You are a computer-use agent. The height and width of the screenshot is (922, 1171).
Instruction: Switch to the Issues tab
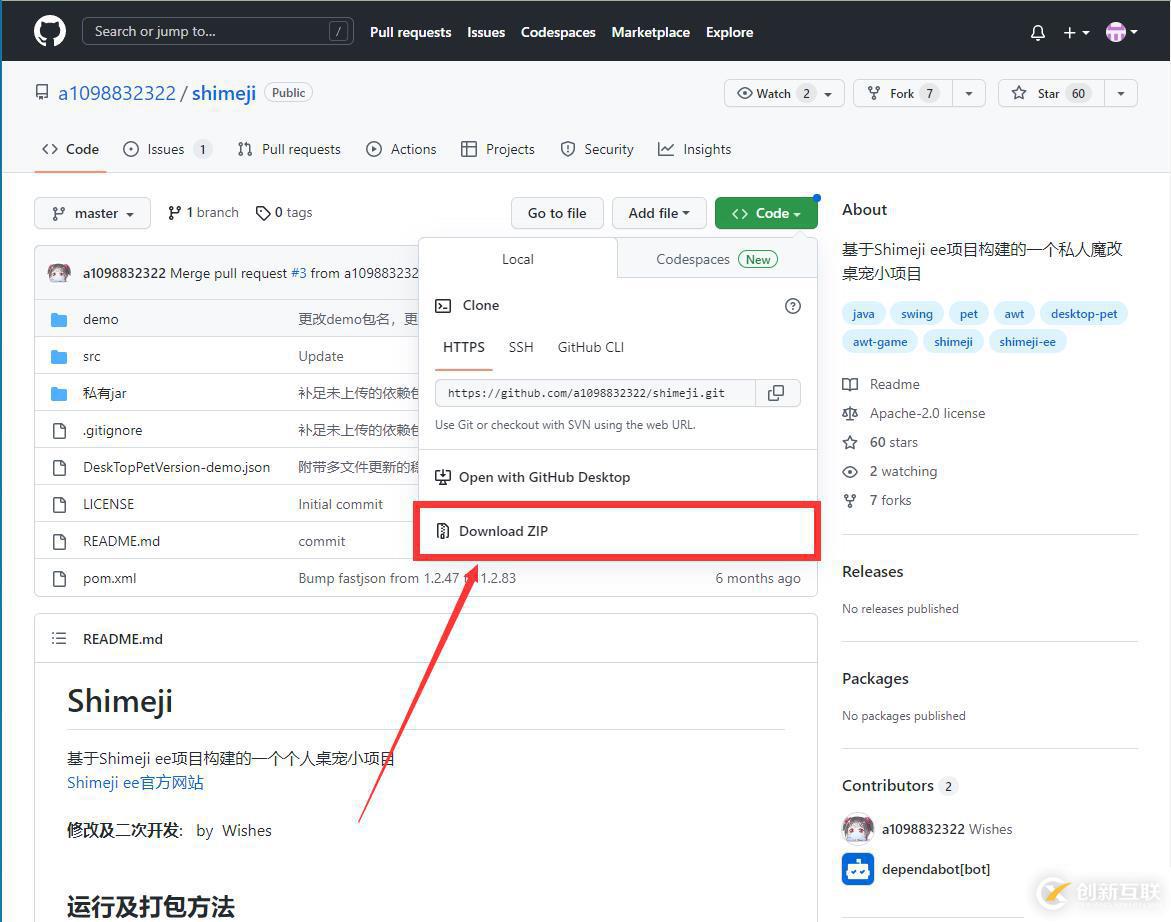pos(167,149)
